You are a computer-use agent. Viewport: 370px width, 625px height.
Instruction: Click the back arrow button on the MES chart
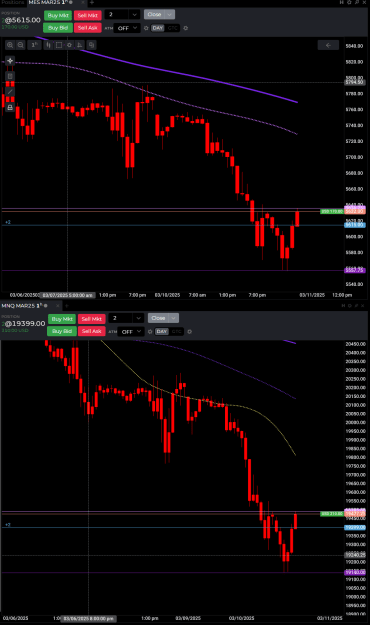pyautogui.click(x=328, y=45)
